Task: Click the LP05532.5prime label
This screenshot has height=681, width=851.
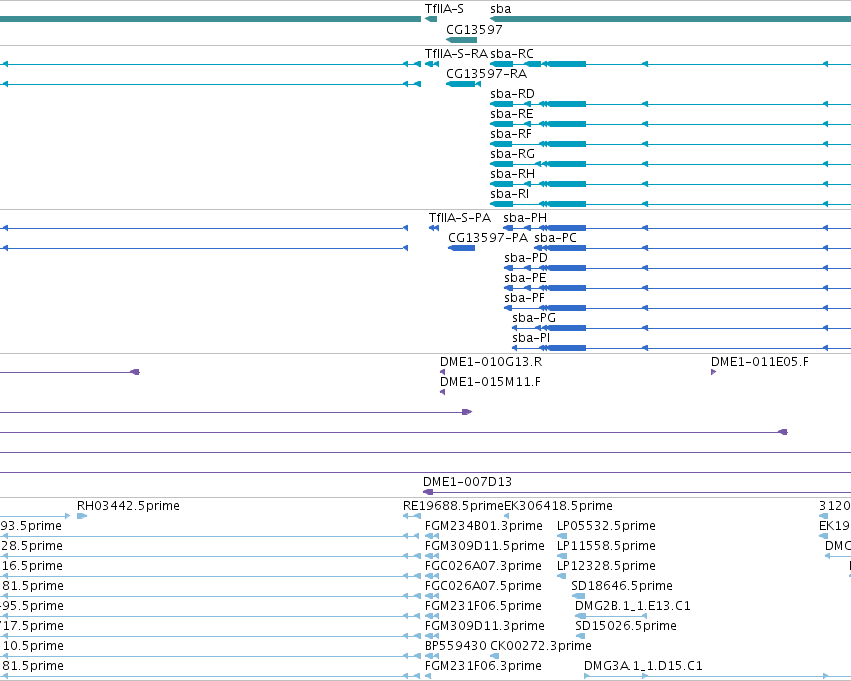Action: 606,526
